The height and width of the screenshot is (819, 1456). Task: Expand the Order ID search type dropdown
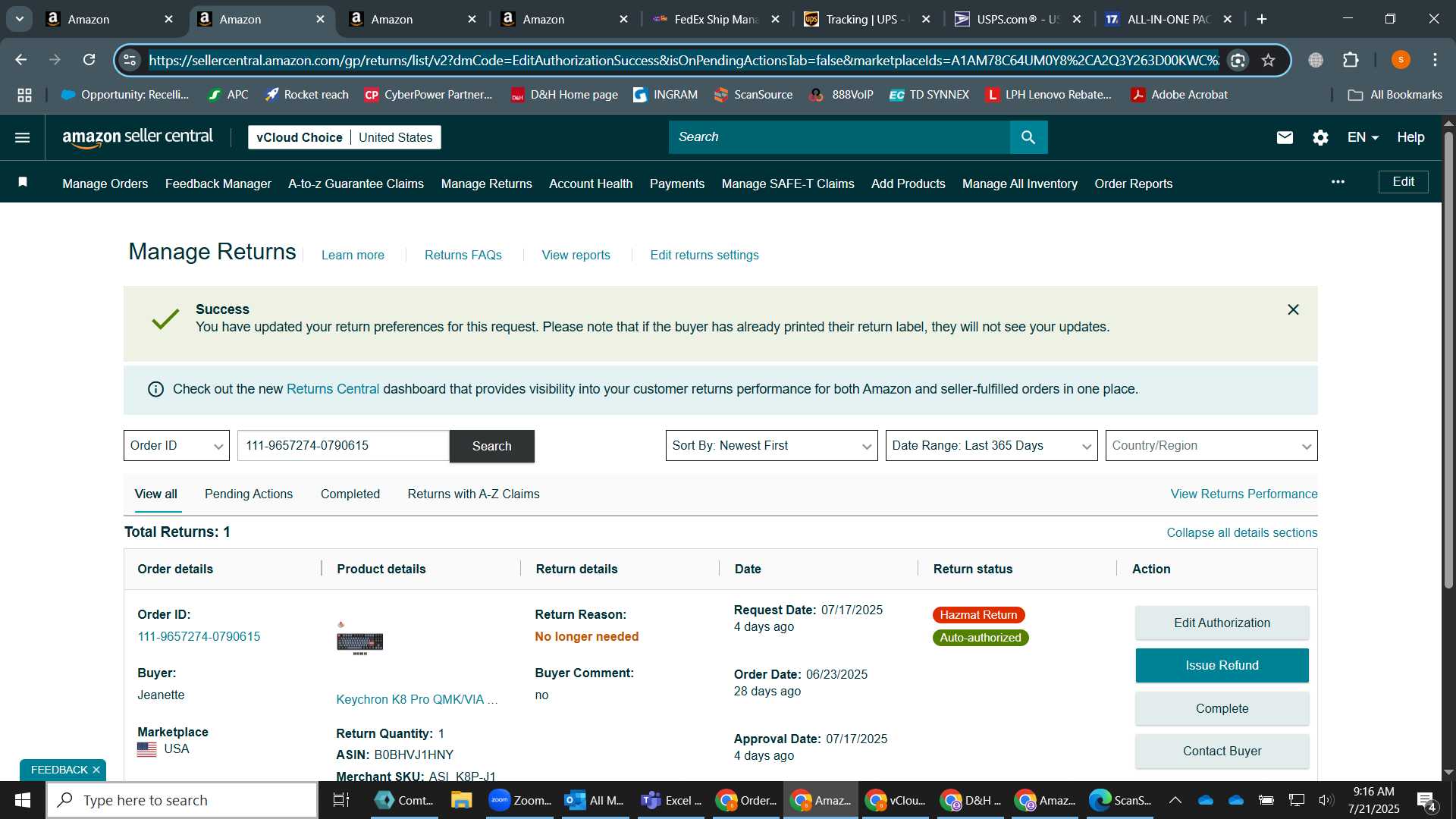pos(177,446)
